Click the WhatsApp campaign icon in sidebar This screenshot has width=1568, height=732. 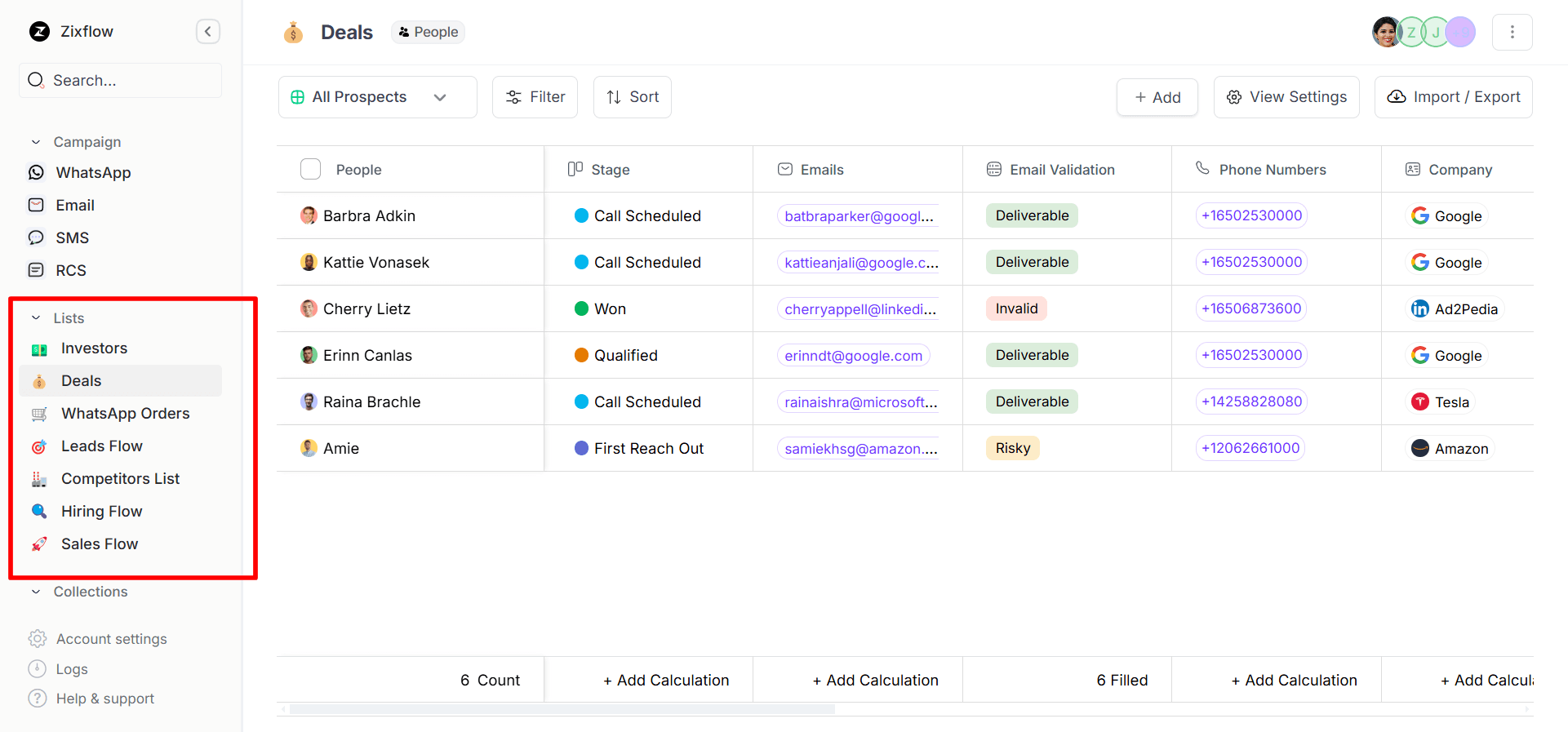pos(37,173)
